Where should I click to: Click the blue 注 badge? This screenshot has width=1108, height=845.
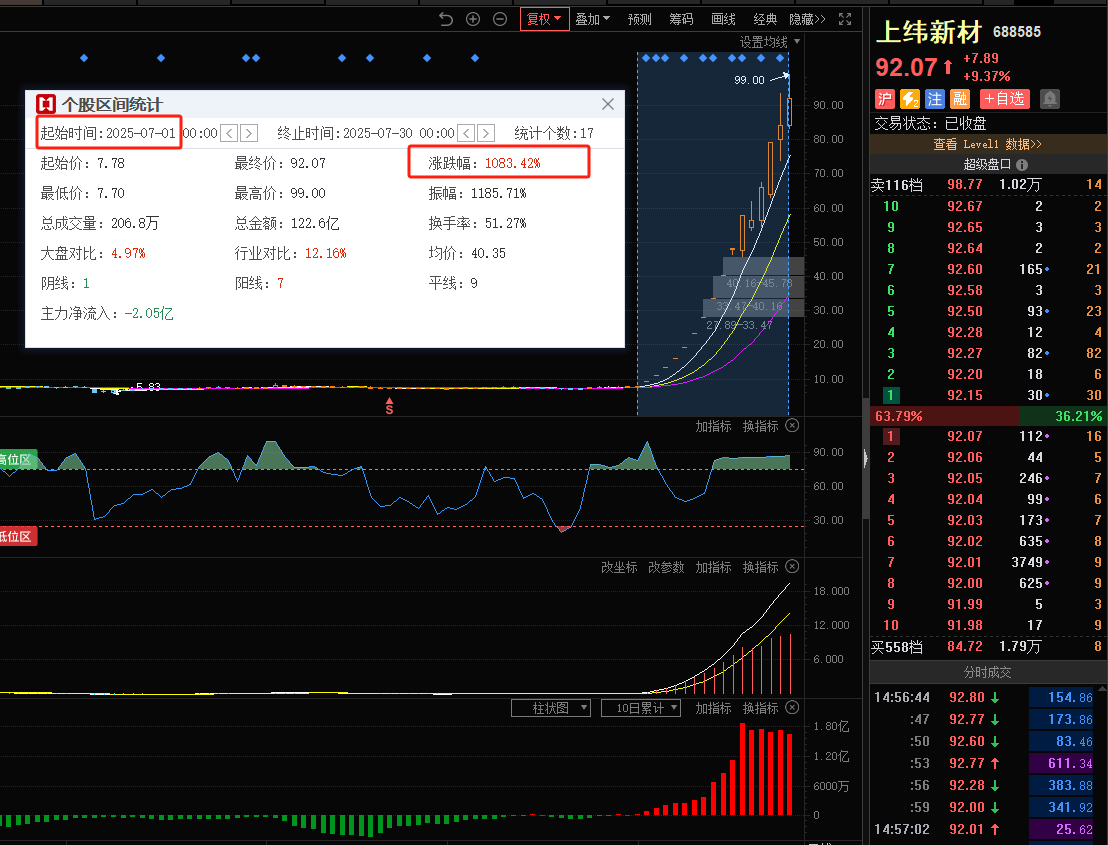coord(935,99)
